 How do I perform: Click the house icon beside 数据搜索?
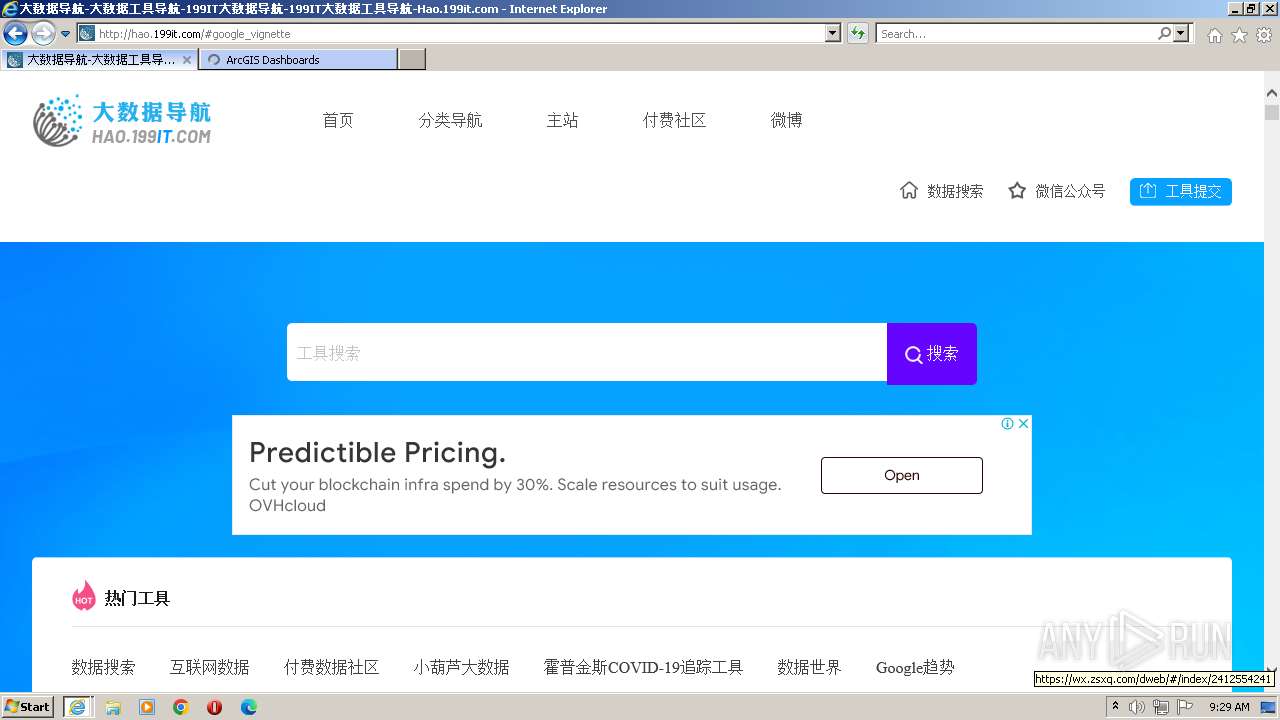[x=909, y=190]
